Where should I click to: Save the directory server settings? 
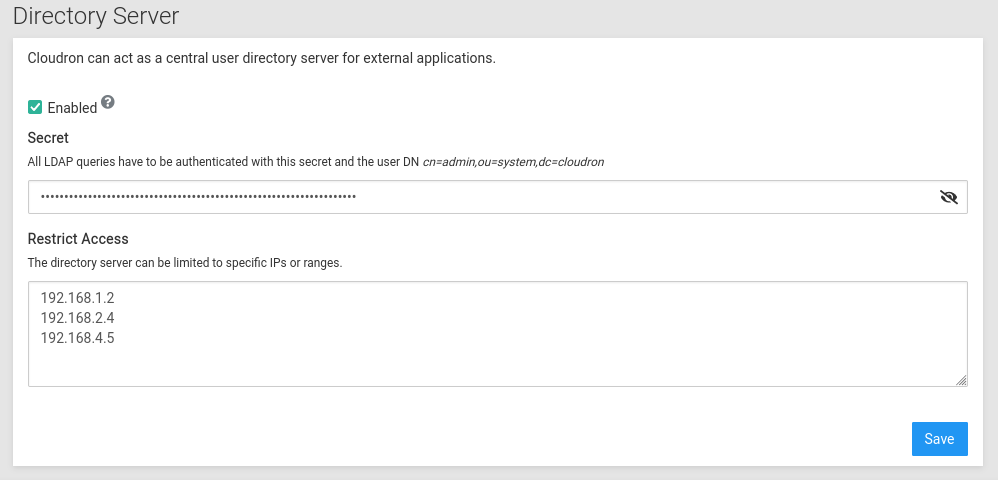[939, 439]
